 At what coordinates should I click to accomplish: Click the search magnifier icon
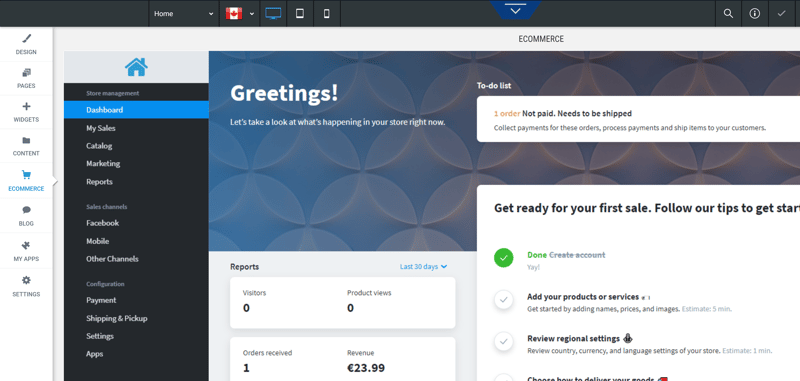coord(728,13)
